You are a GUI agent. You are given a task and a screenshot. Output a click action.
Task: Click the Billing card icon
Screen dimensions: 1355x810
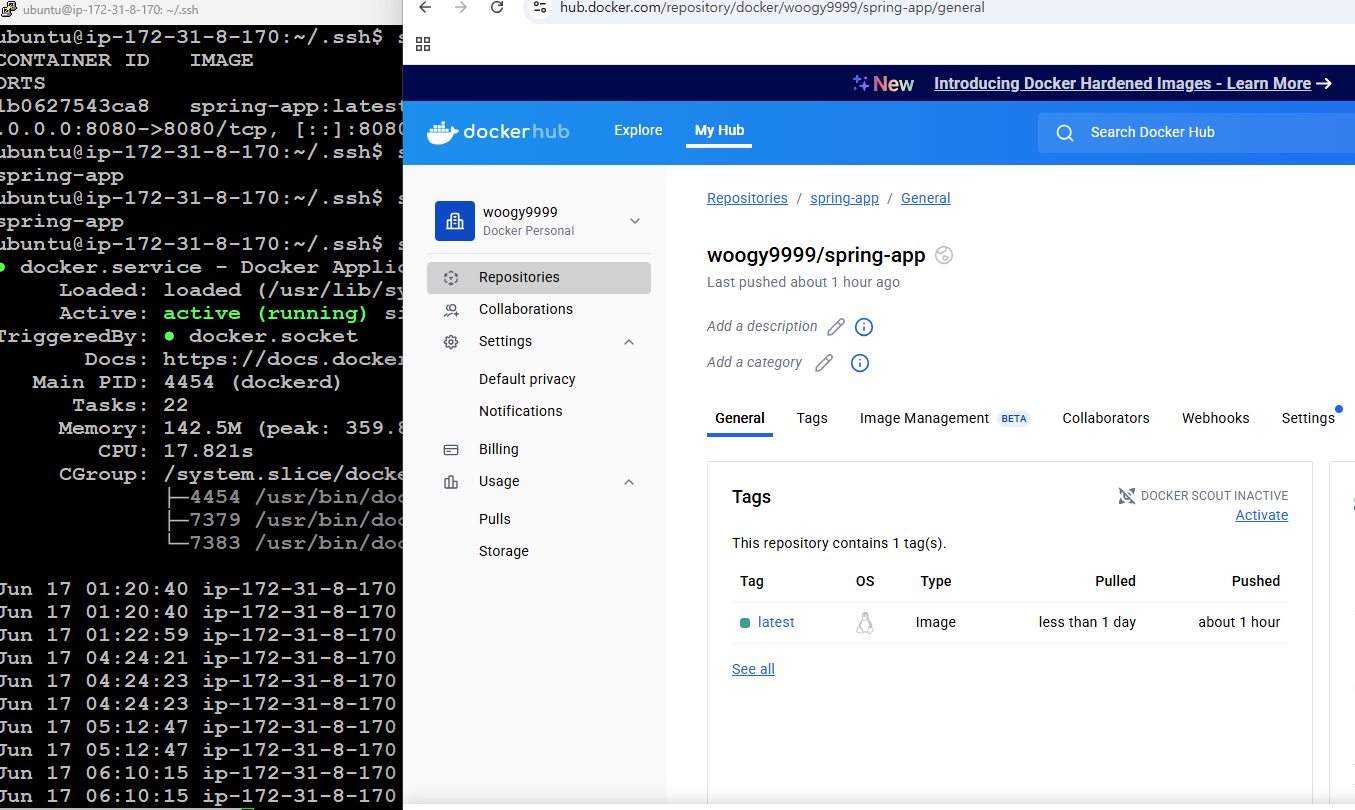click(x=451, y=450)
